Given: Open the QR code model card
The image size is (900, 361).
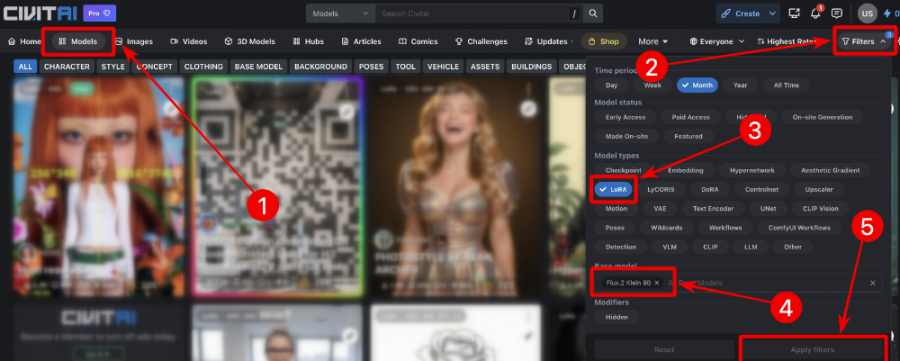Looking at the screenshot, I should coord(278,187).
